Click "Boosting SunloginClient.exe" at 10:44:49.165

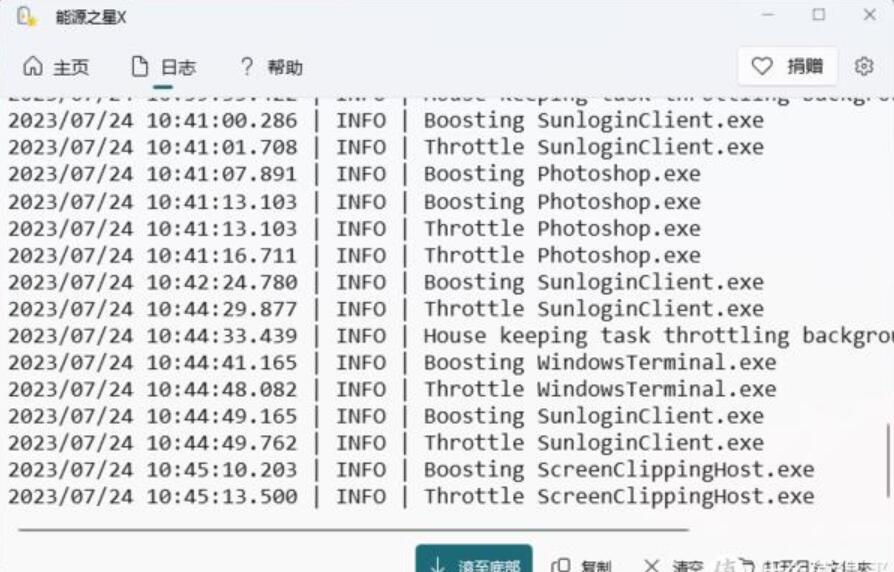[x=594, y=416]
